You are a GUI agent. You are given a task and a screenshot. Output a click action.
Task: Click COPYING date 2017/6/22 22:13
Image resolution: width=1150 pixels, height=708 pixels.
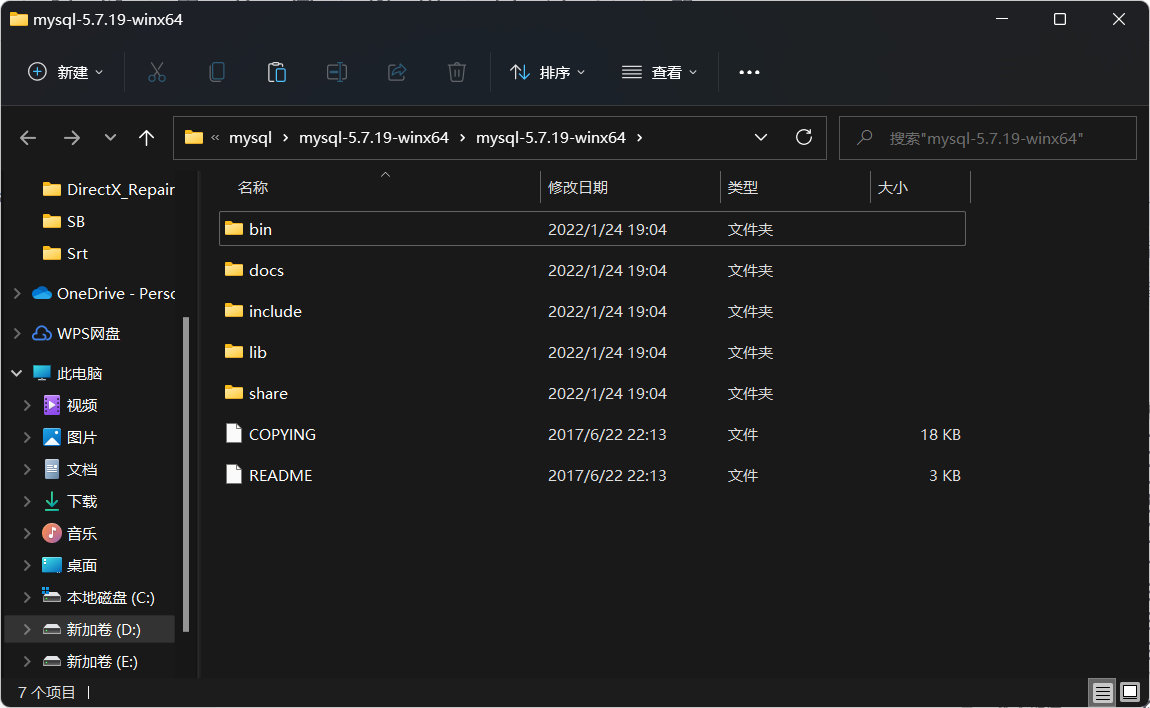pyautogui.click(x=607, y=434)
